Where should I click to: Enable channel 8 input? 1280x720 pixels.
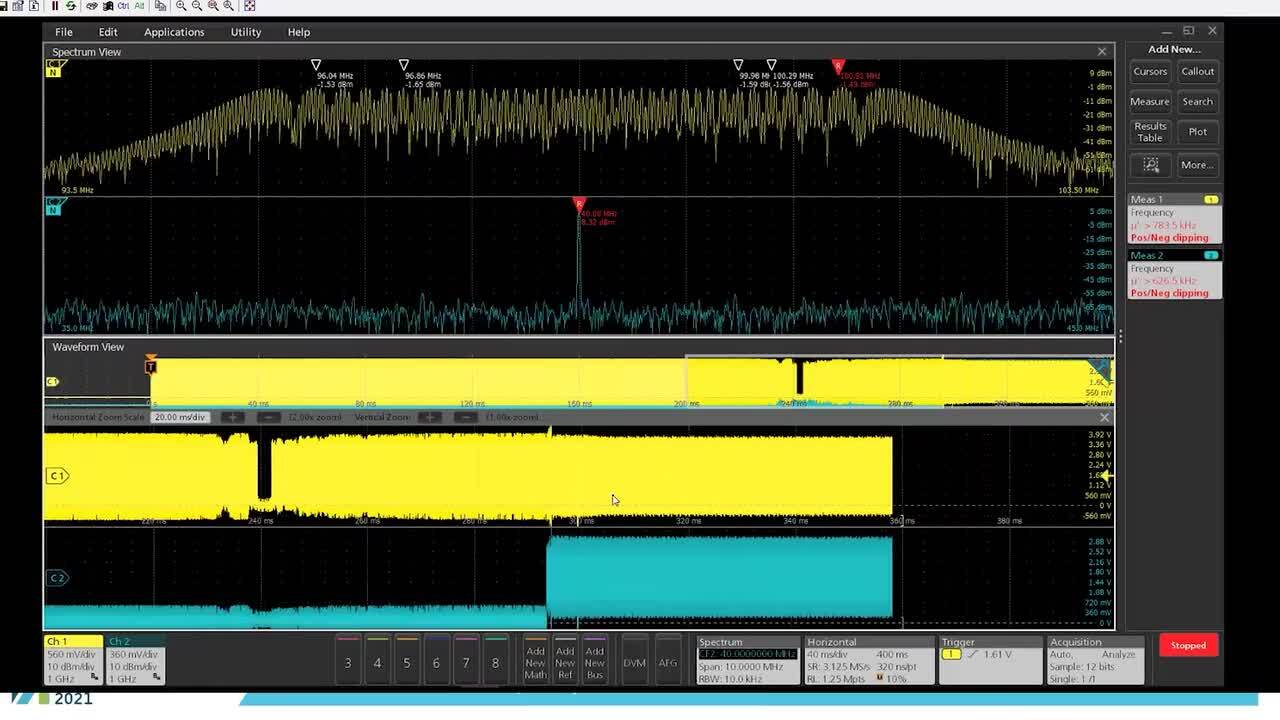[x=495, y=661]
